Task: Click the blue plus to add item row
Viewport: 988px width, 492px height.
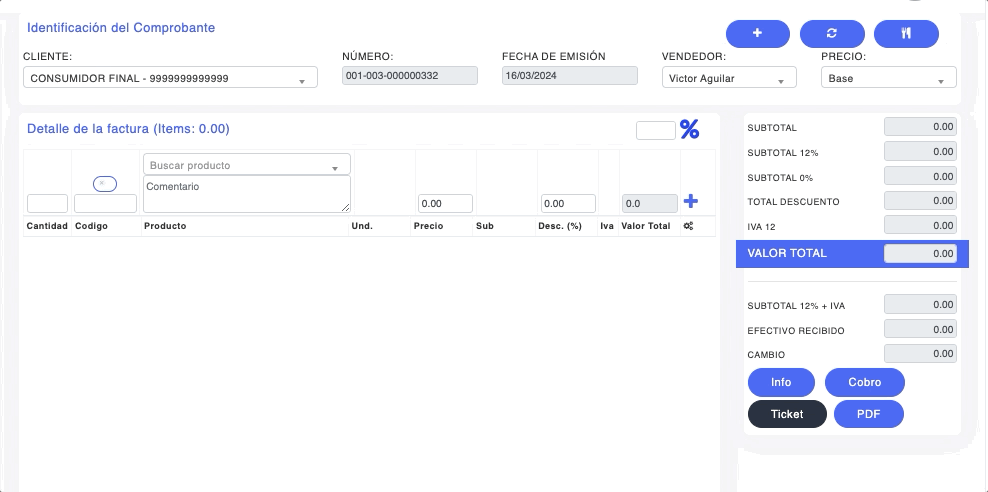Action: coord(690,202)
